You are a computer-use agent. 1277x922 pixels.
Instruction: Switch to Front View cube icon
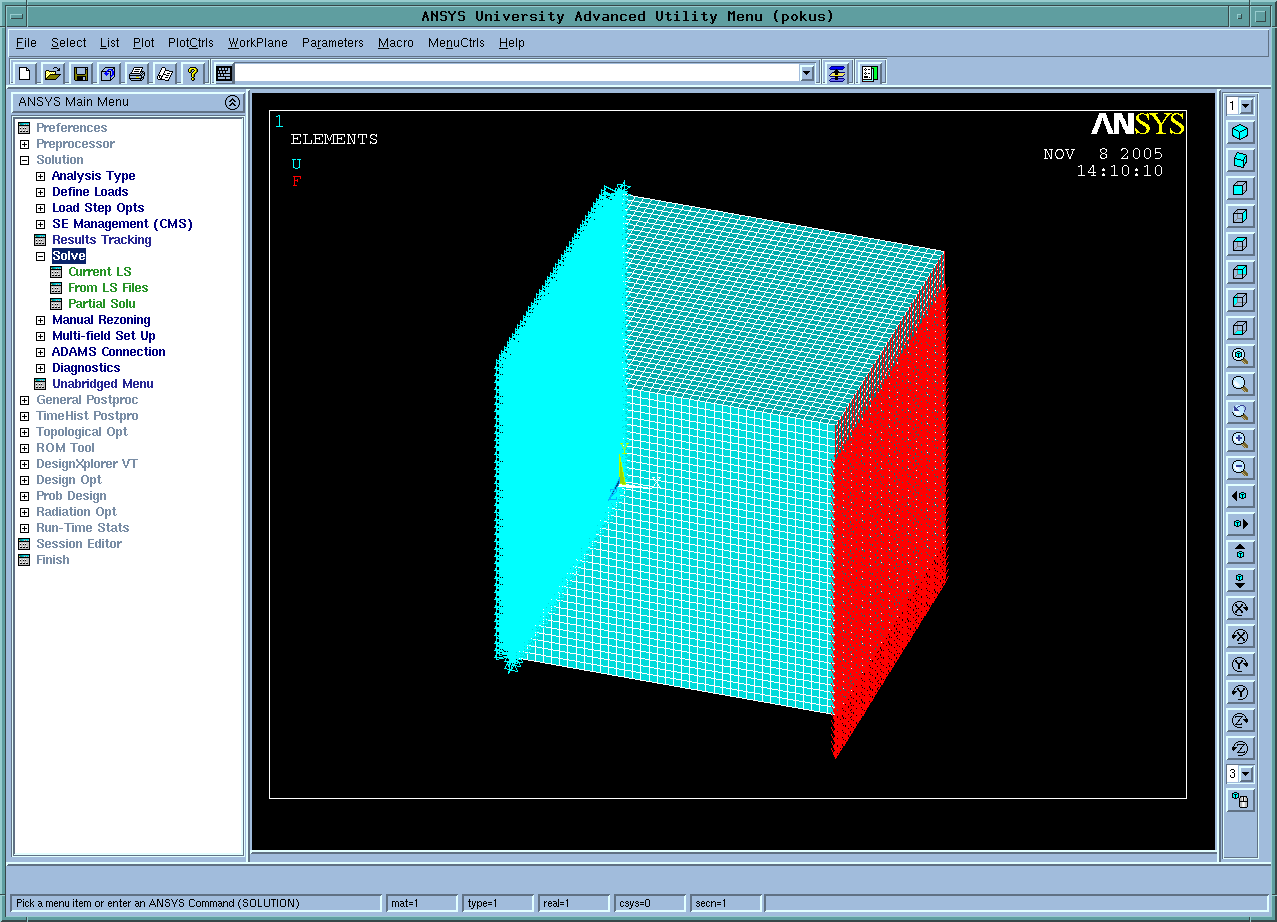[1240, 188]
